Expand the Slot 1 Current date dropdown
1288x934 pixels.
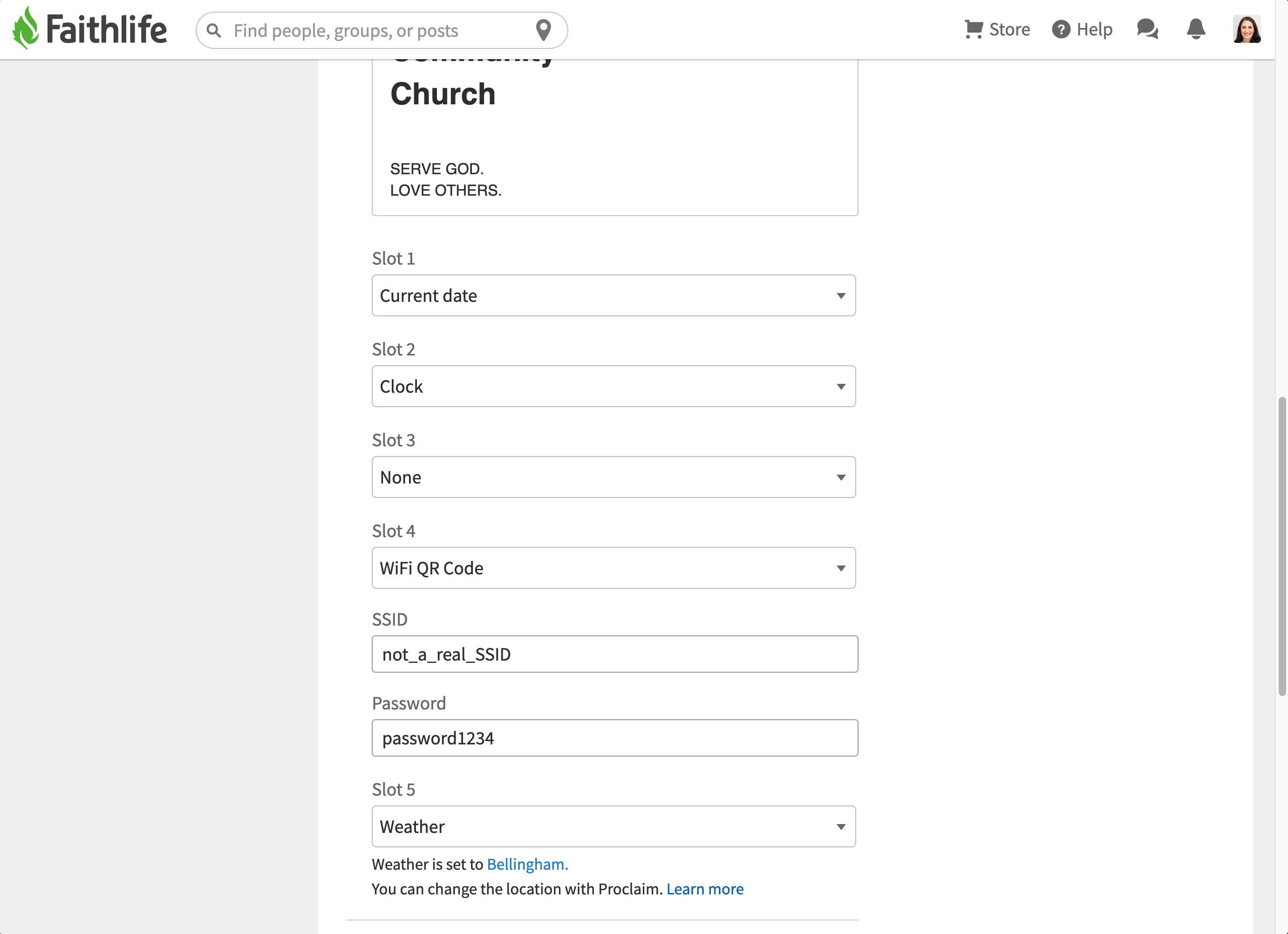tap(613, 295)
